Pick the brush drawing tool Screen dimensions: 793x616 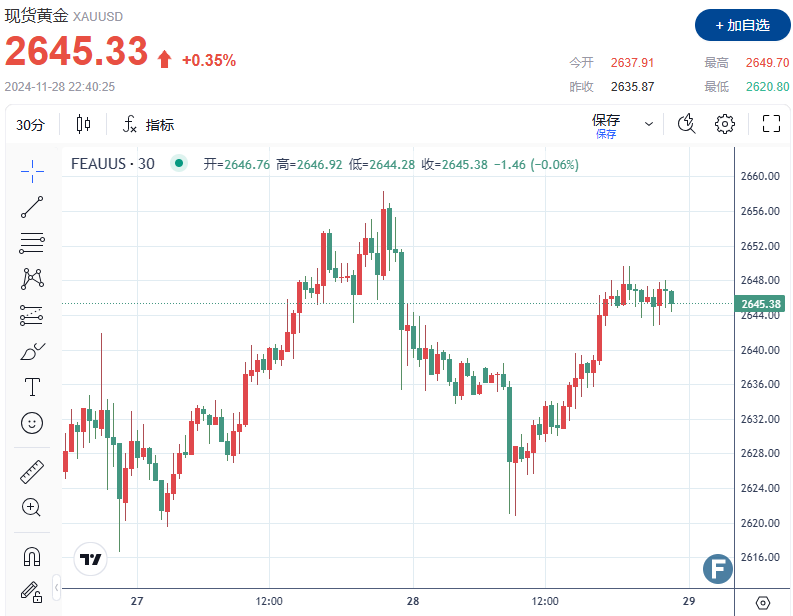[32, 351]
